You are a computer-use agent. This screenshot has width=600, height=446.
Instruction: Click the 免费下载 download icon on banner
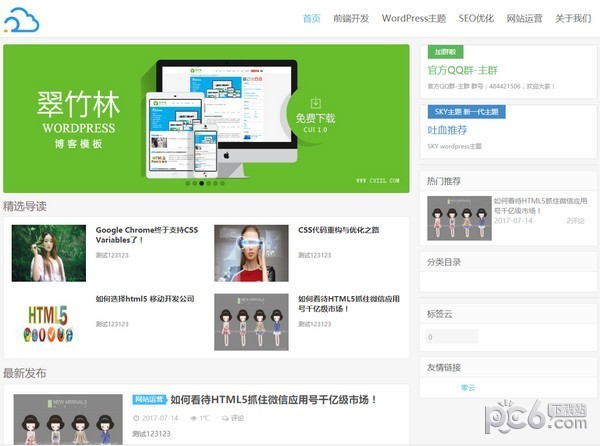[x=315, y=103]
